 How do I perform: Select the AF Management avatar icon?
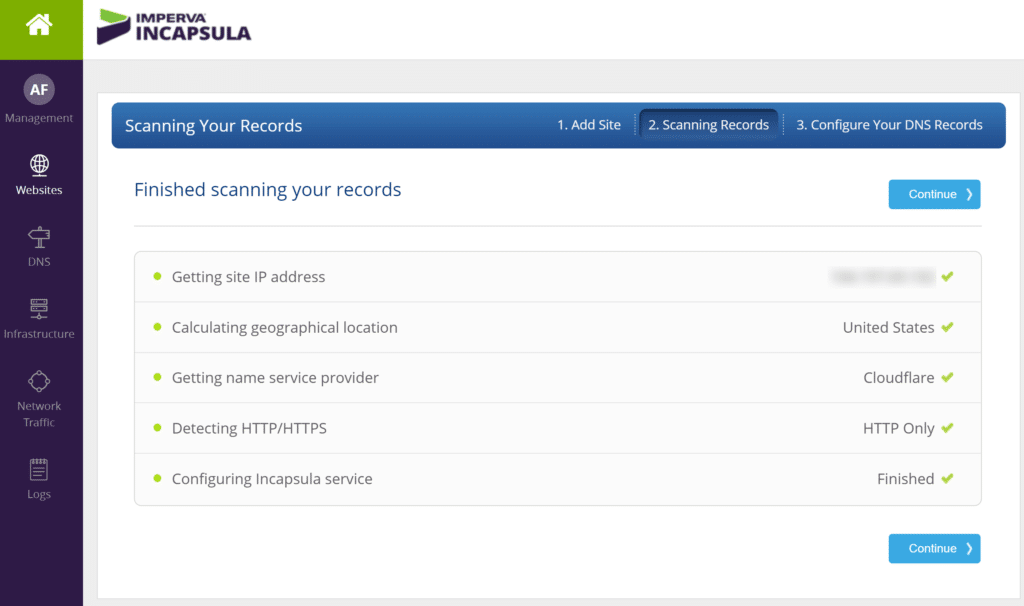40,89
